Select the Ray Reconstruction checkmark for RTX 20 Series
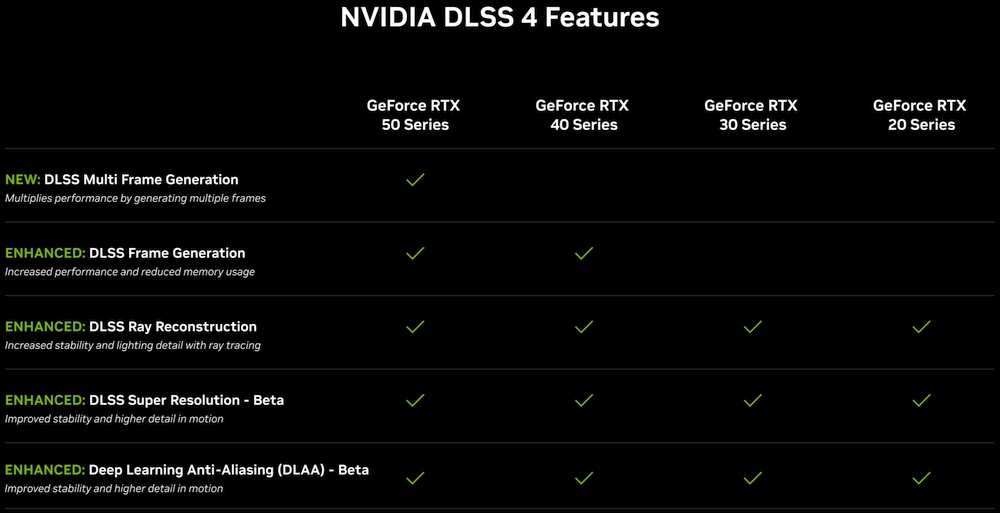 click(921, 326)
